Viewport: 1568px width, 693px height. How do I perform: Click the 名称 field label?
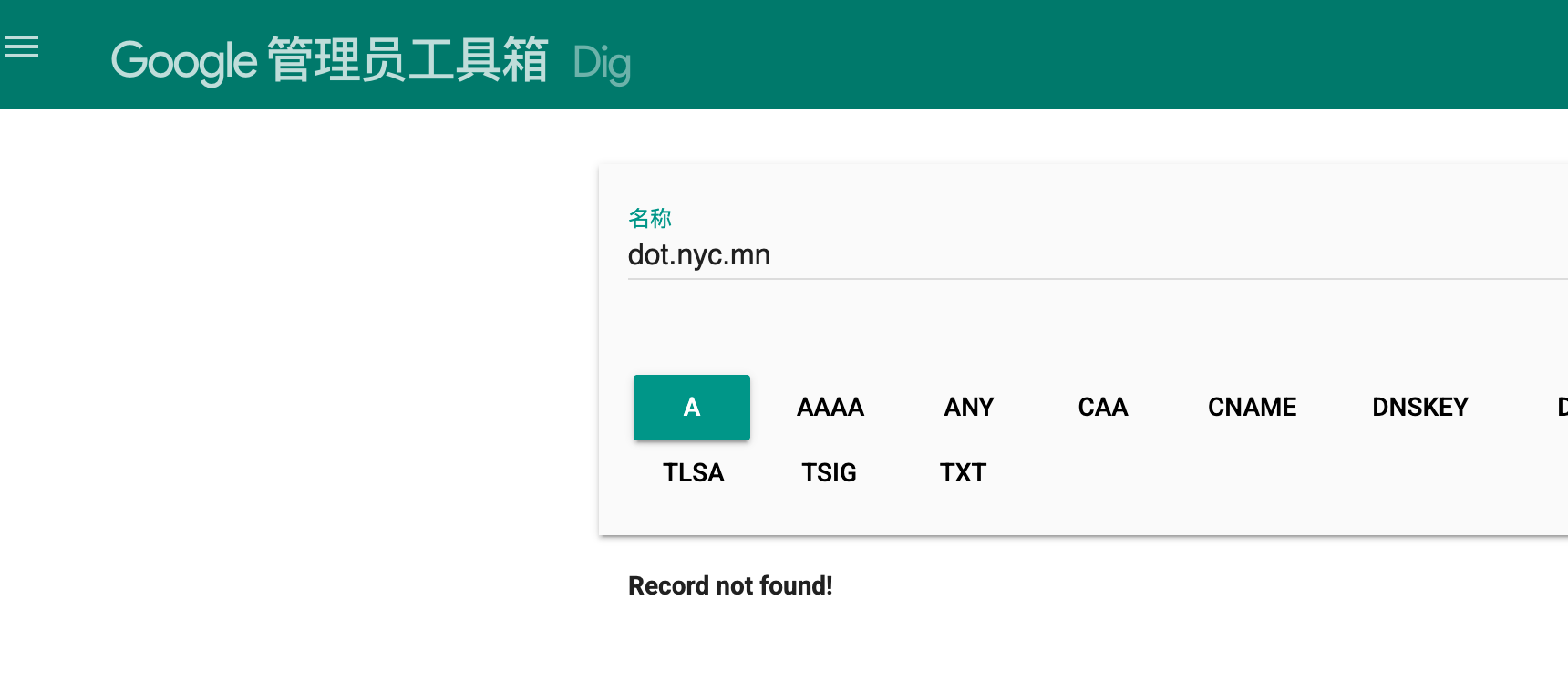point(650,218)
